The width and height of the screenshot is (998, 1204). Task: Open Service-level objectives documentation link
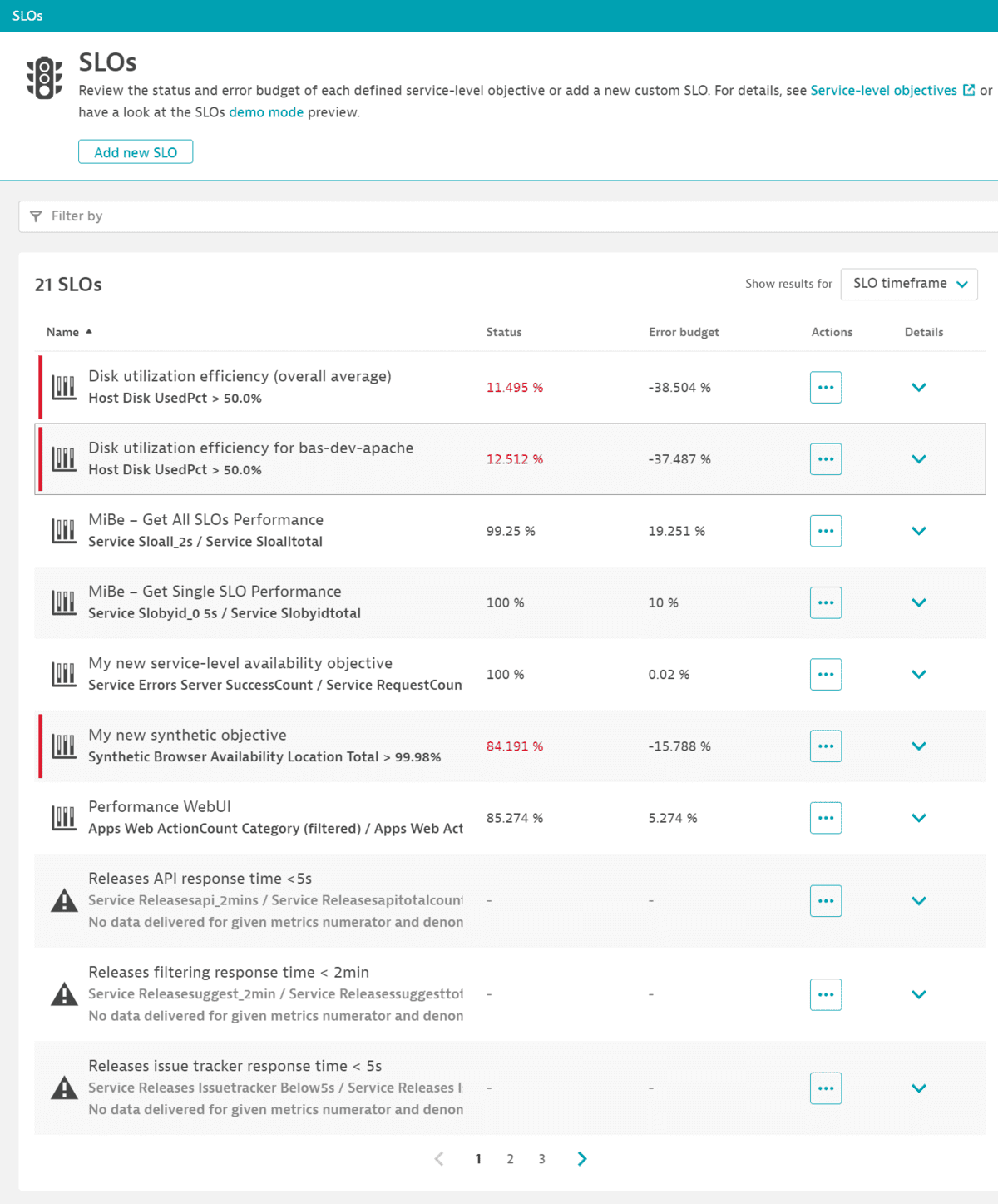[883, 91]
